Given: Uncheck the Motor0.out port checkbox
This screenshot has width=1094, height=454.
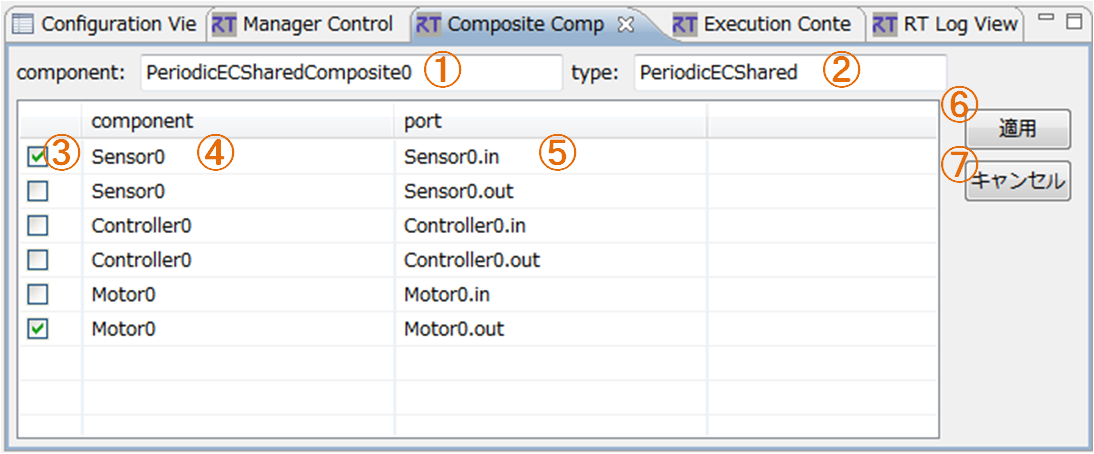Looking at the screenshot, I should pyautogui.click(x=38, y=328).
